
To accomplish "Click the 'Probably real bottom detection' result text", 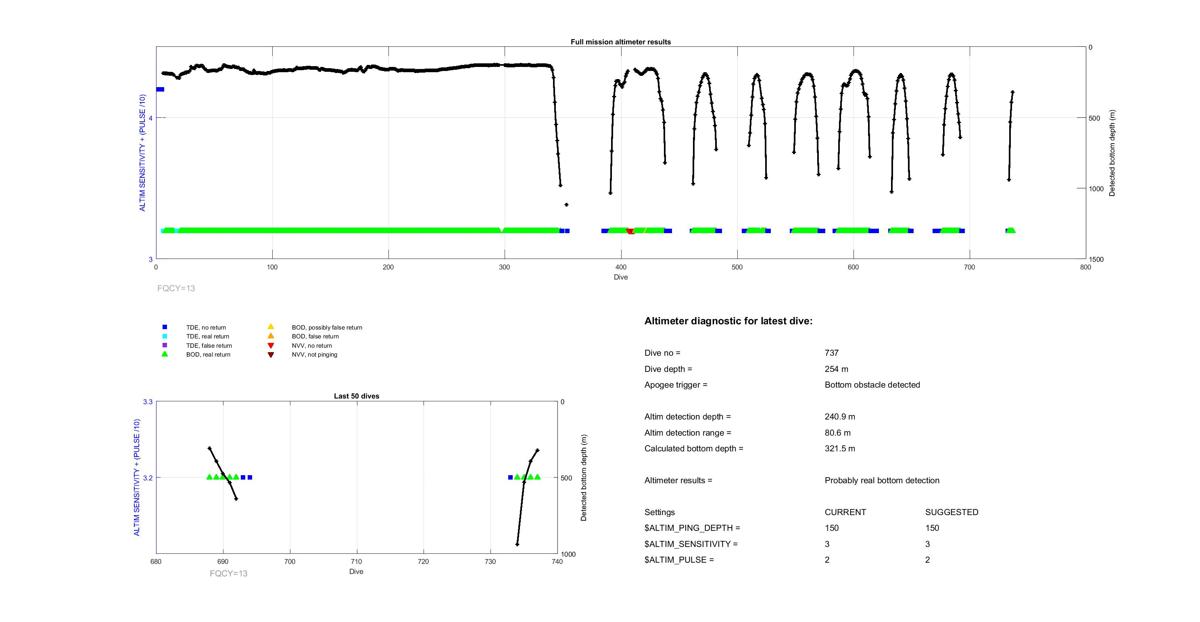I will (882, 480).
